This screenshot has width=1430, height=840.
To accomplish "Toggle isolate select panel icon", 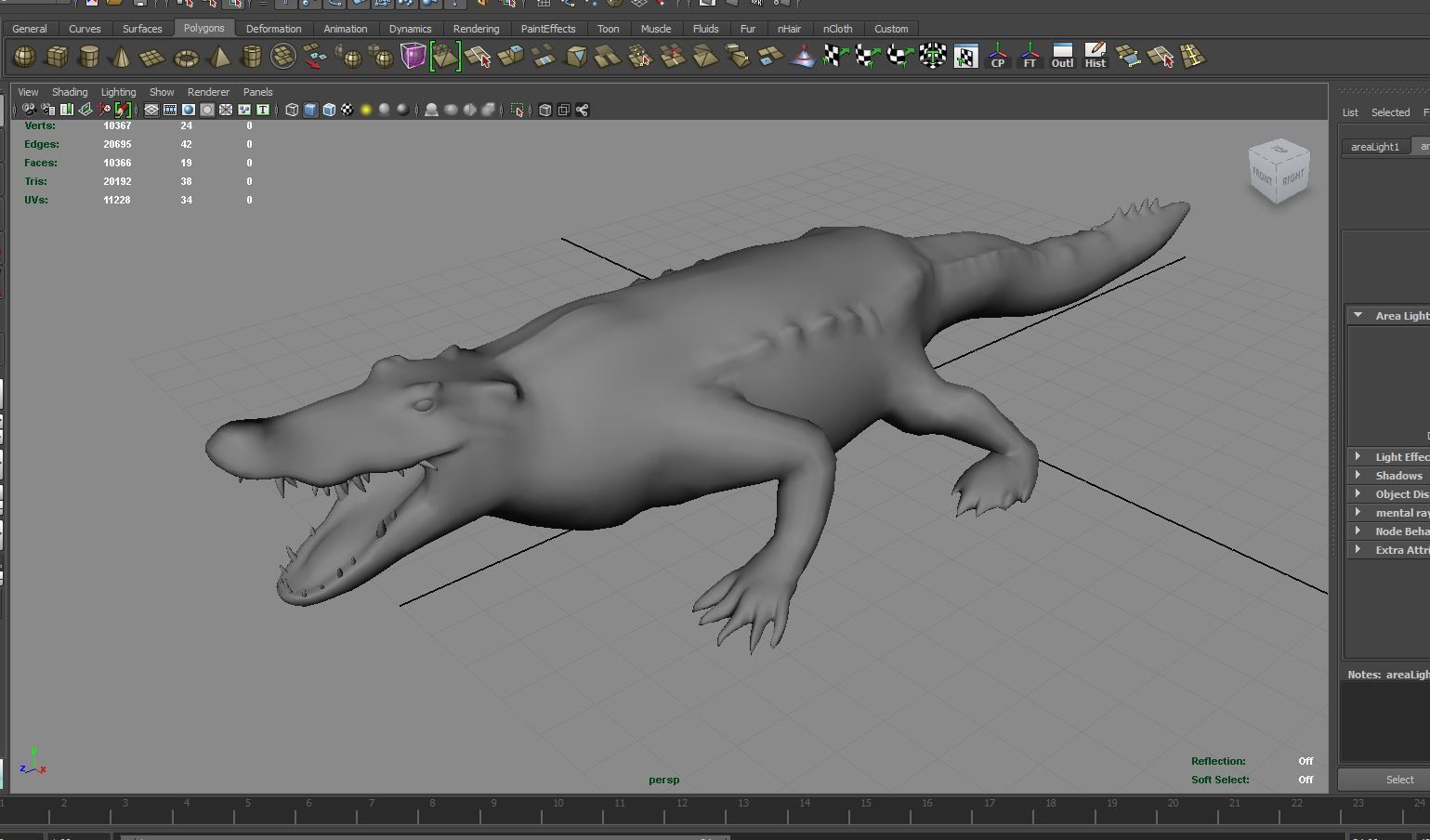I will click(518, 110).
